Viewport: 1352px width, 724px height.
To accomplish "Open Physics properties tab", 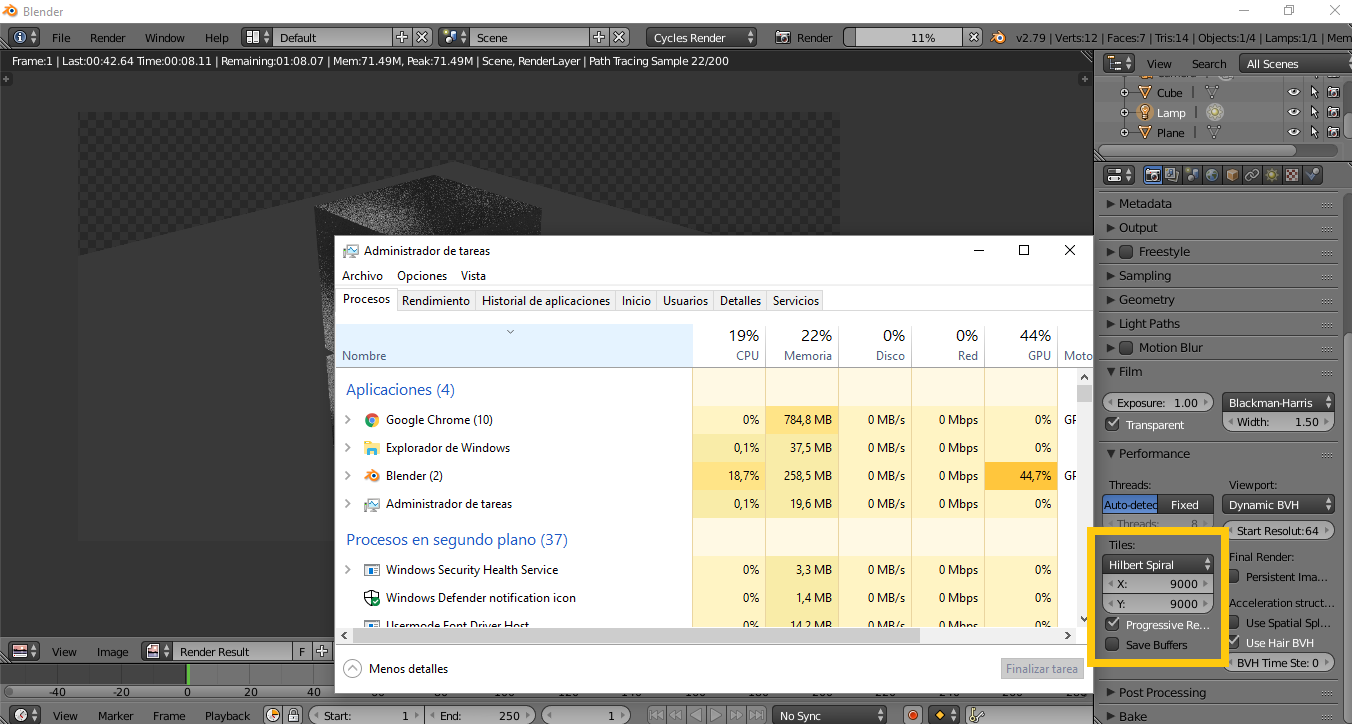I will tap(1312, 175).
